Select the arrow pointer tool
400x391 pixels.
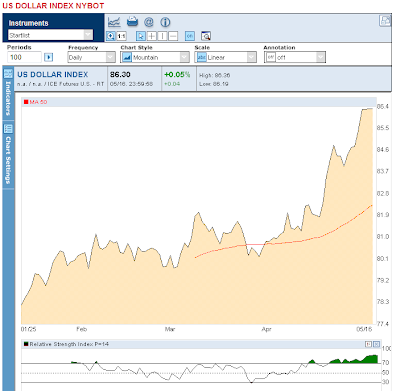[141, 36]
